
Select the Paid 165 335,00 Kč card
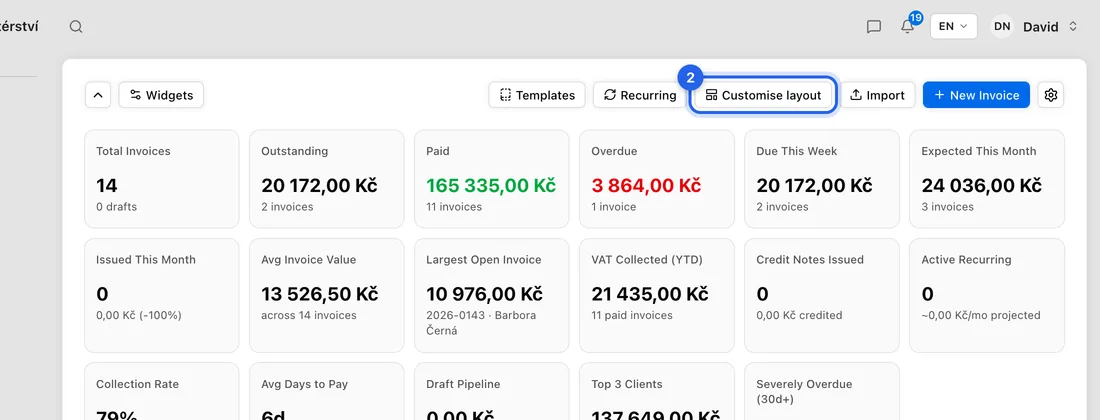tap(491, 179)
